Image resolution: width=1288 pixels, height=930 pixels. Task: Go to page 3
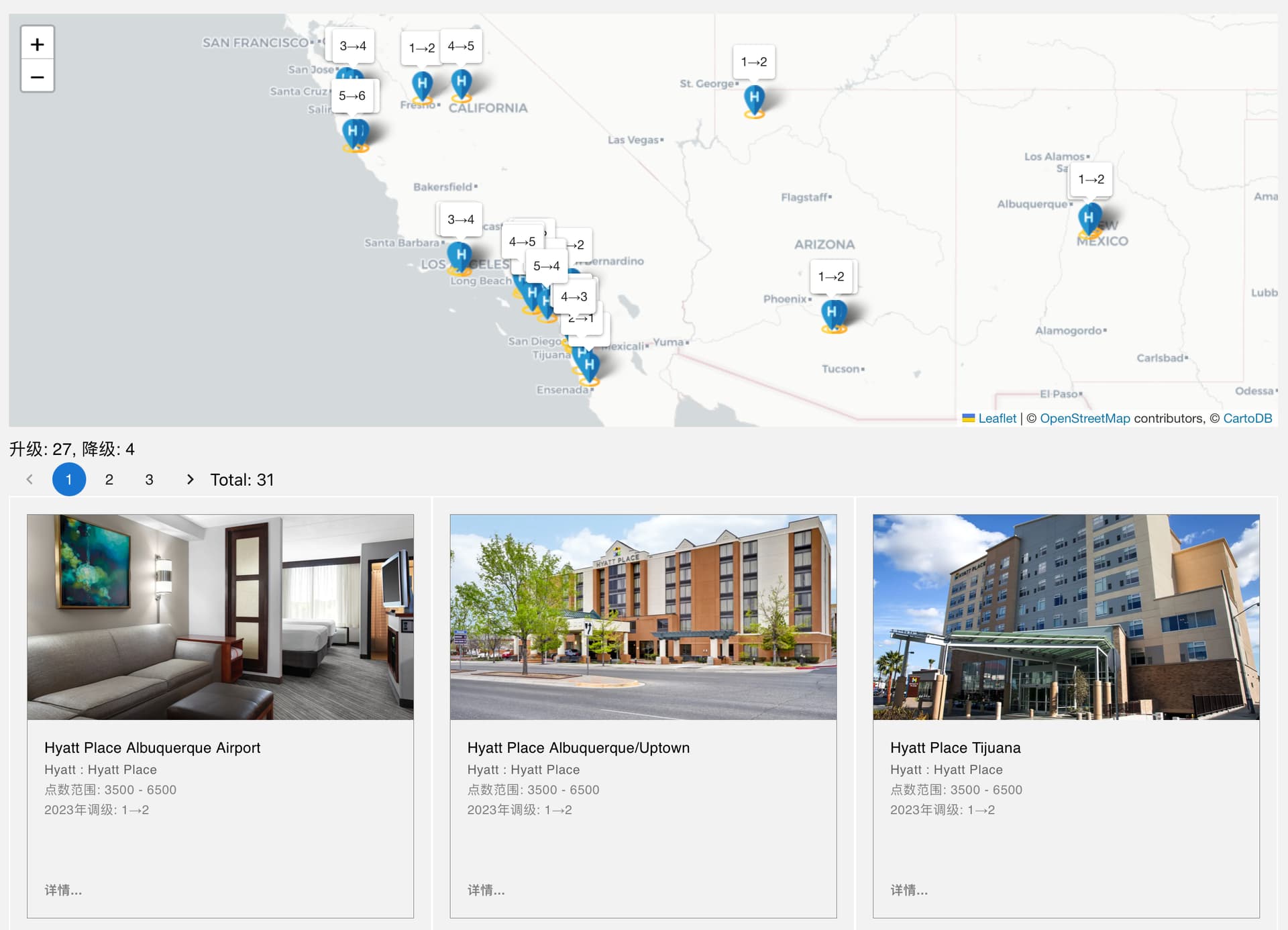pos(150,479)
